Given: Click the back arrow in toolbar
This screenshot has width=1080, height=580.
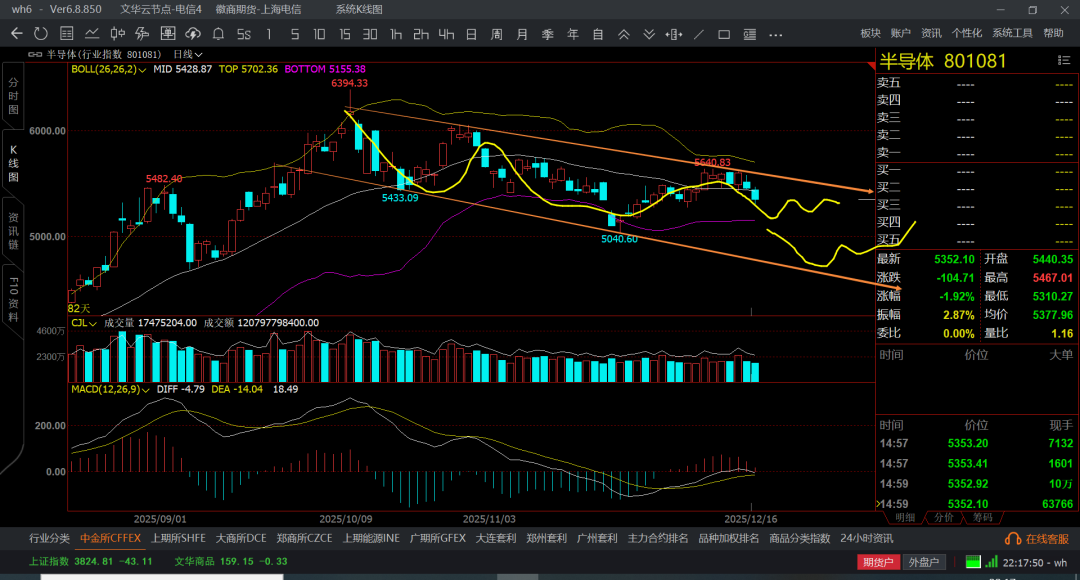Looking at the screenshot, I should [x=16, y=33].
